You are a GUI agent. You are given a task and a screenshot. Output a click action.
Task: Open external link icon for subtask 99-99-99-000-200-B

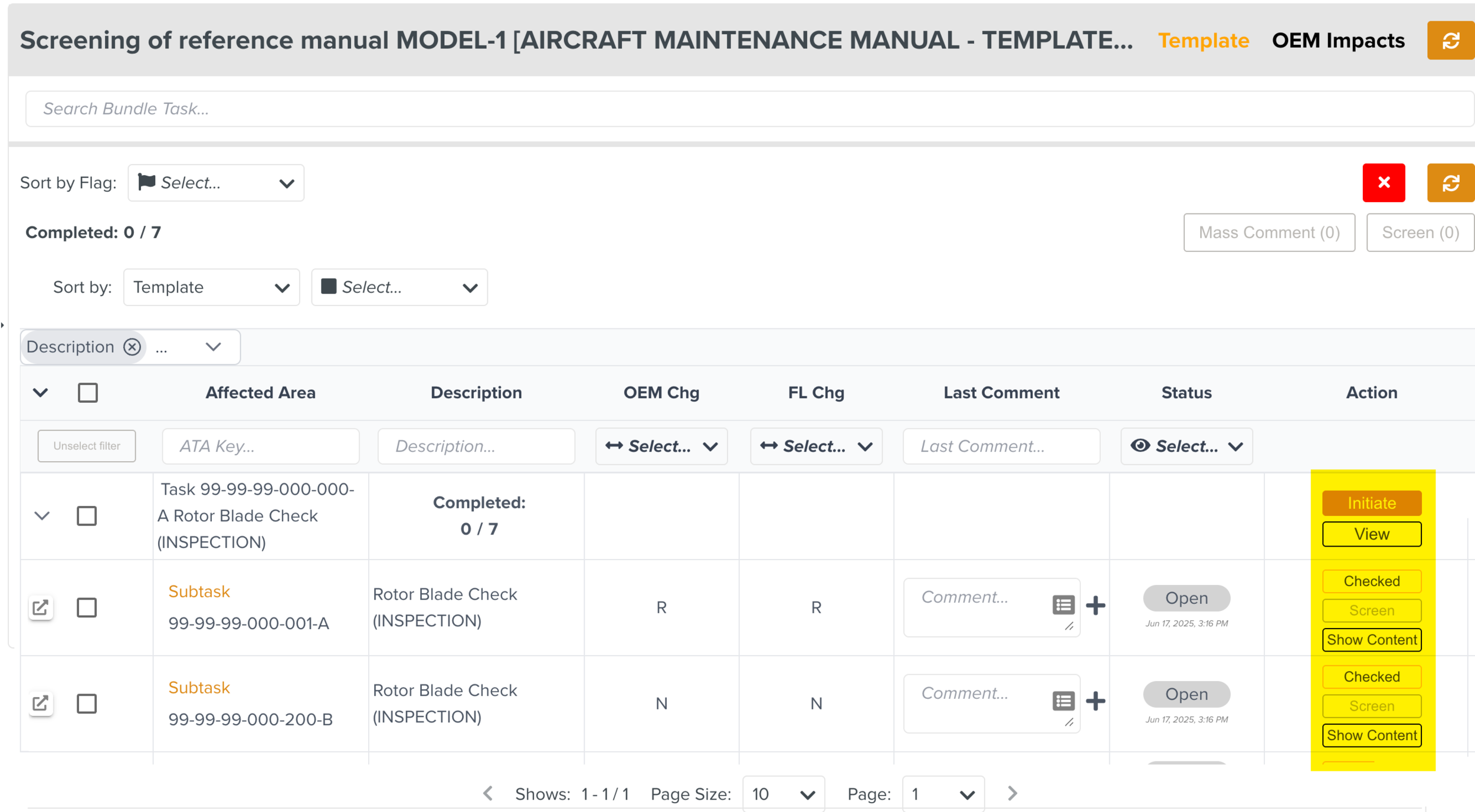(x=40, y=703)
